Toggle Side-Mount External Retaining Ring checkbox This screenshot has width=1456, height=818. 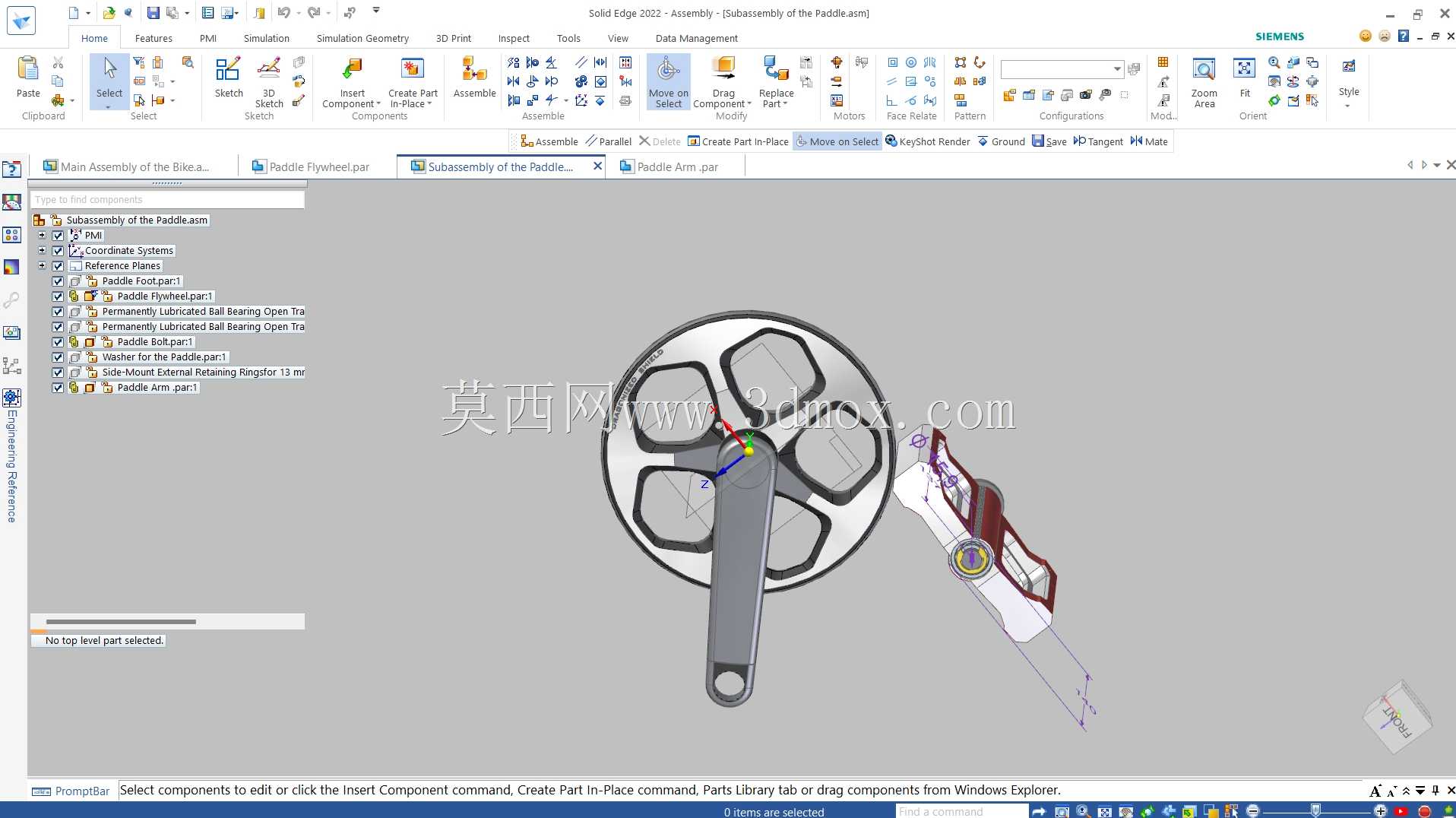click(x=58, y=373)
